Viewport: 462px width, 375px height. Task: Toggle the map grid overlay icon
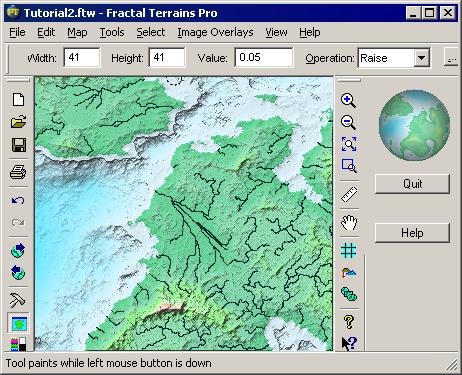tap(349, 251)
